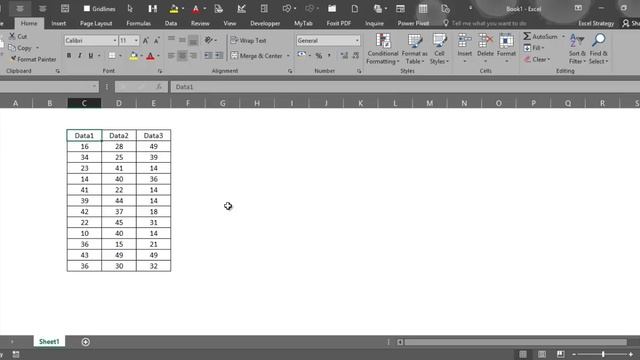The height and width of the screenshot is (360, 640).
Task: Apply cell borders with the Borders icon
Action: pyautogui.click(x=112, y=56)
